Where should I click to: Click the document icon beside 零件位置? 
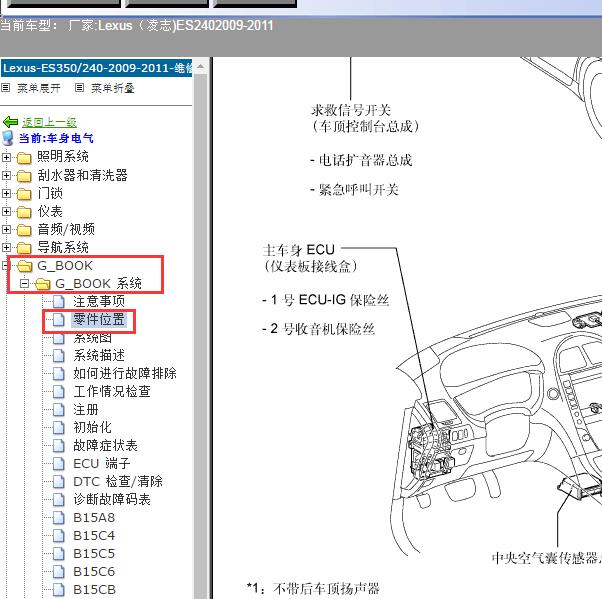pos(58,319)
